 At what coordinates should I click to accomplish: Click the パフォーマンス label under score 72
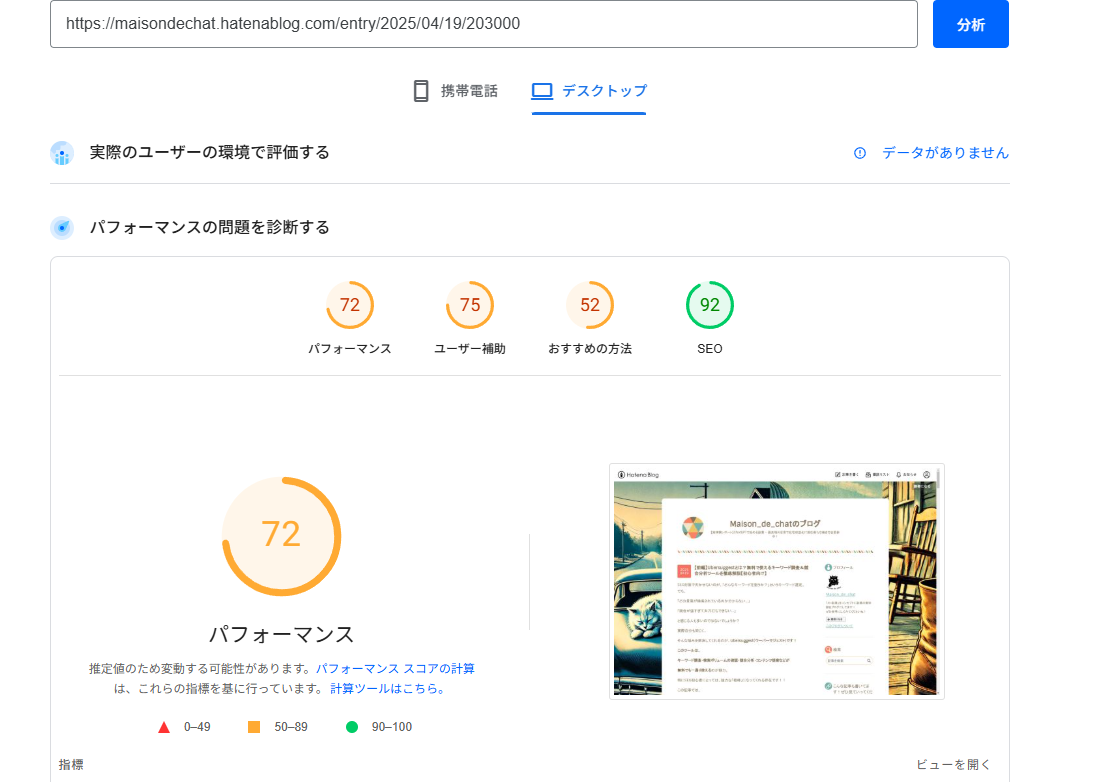pyautogui.click(x=349, y=349)
